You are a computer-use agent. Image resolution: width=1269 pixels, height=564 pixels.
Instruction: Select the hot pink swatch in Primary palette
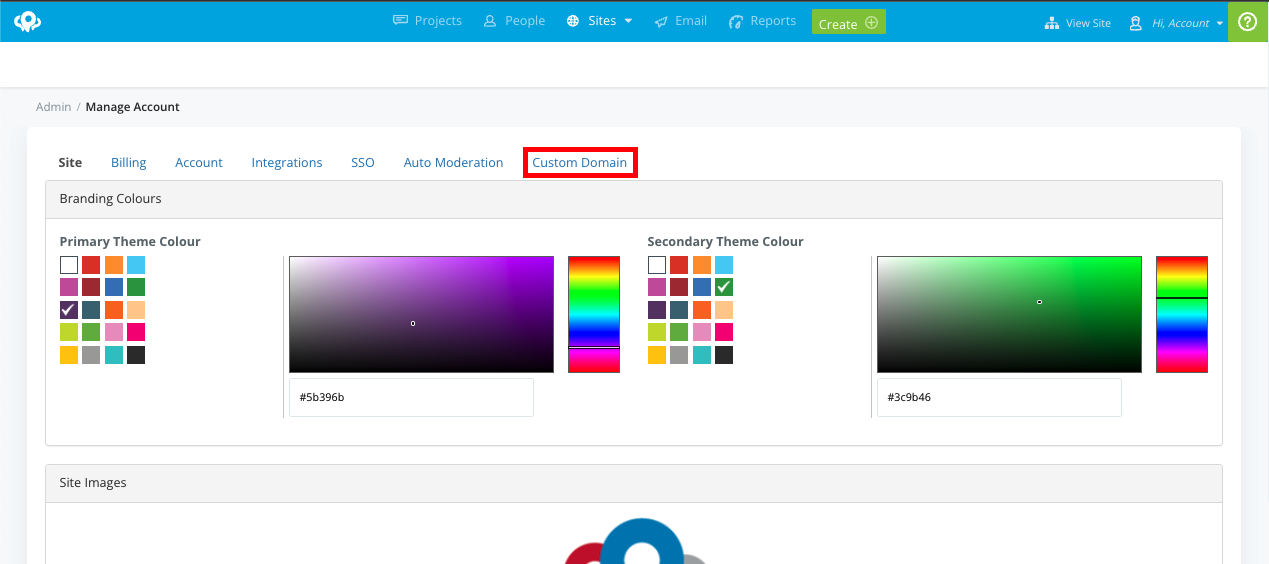136,332
